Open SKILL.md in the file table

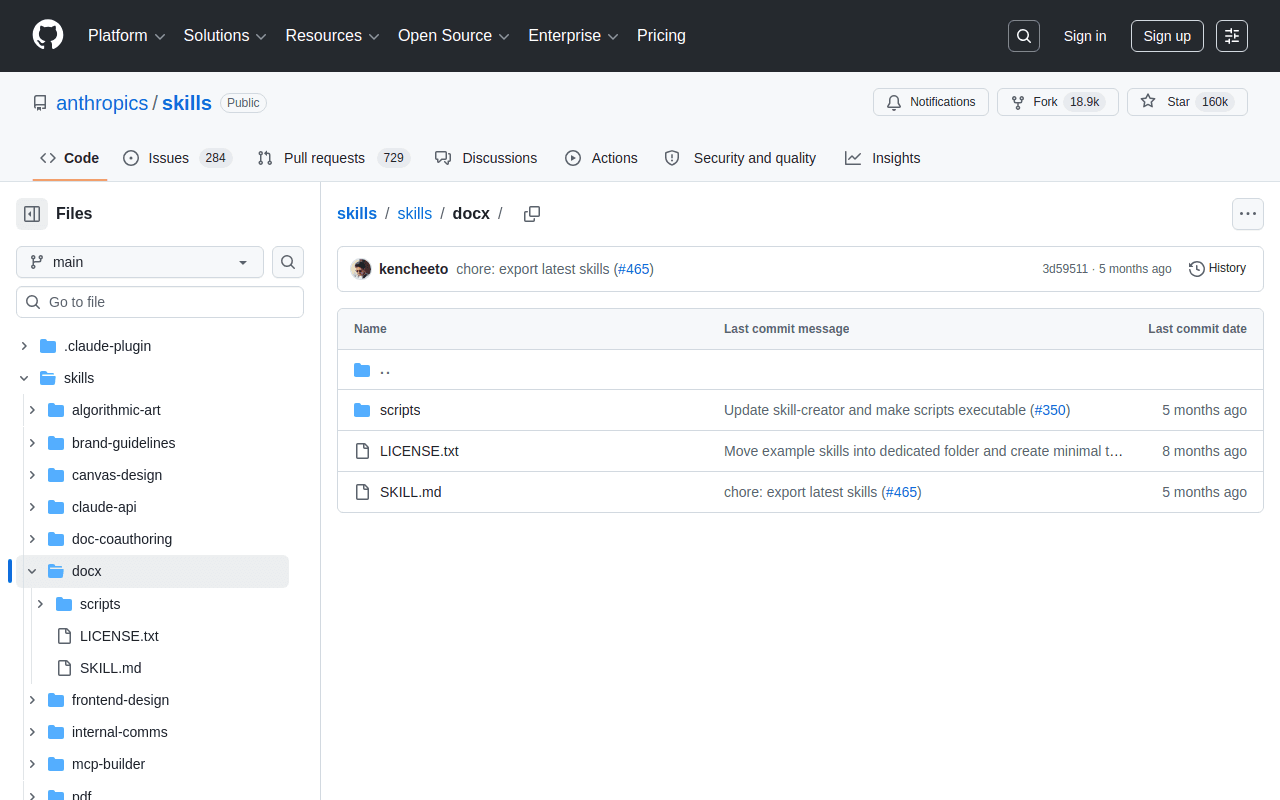[410, 492]
